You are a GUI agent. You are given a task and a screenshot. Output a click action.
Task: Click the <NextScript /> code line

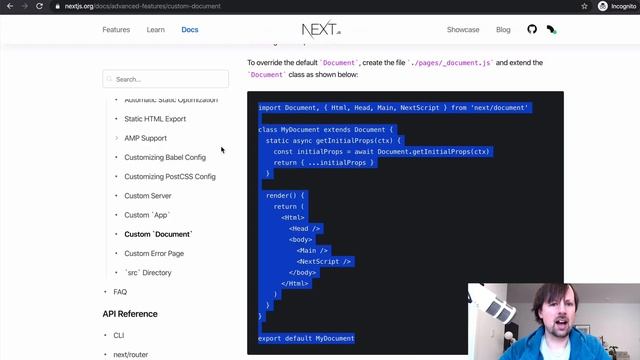click(324, 262)
